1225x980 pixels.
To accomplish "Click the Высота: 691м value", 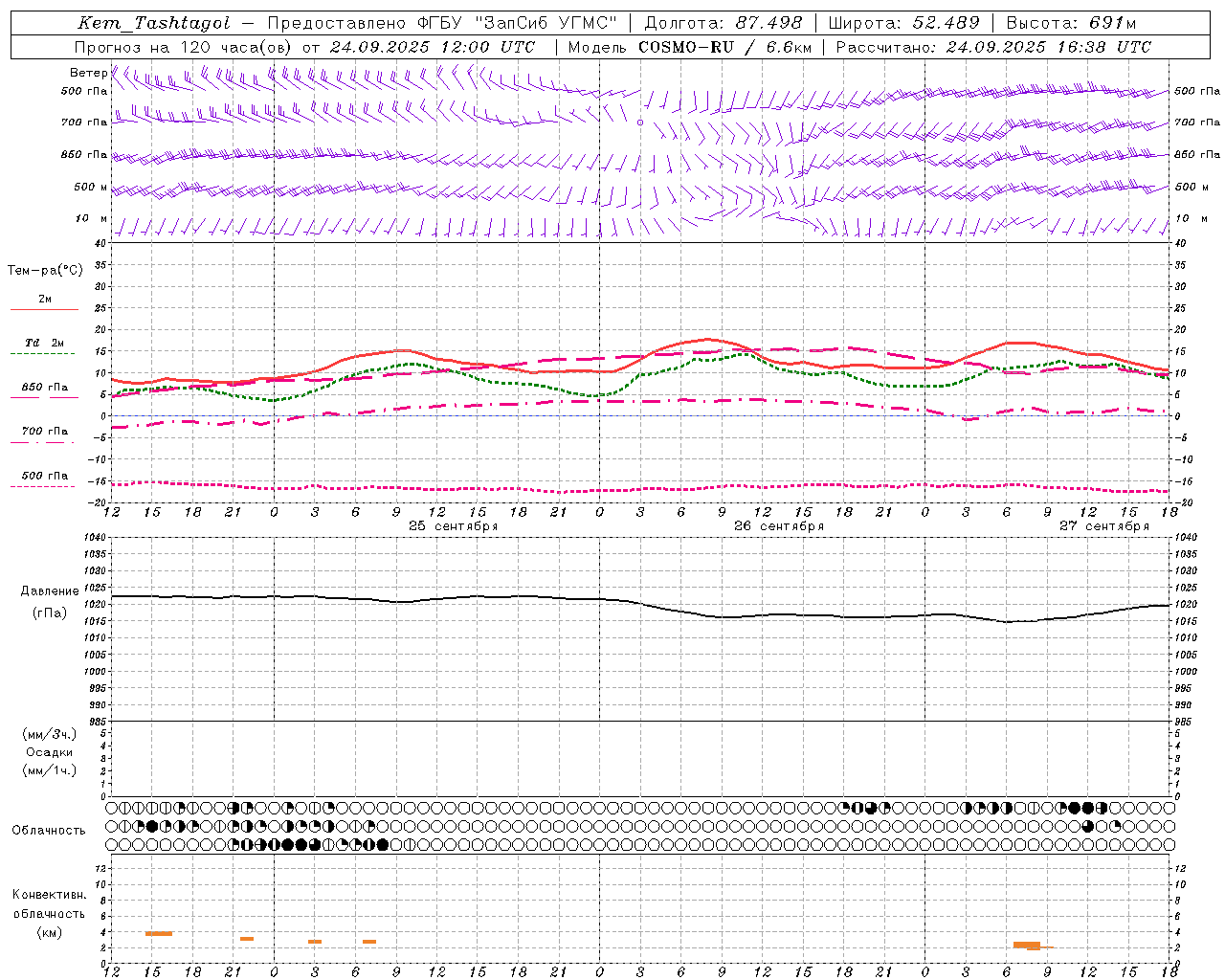I will 1072,24.
